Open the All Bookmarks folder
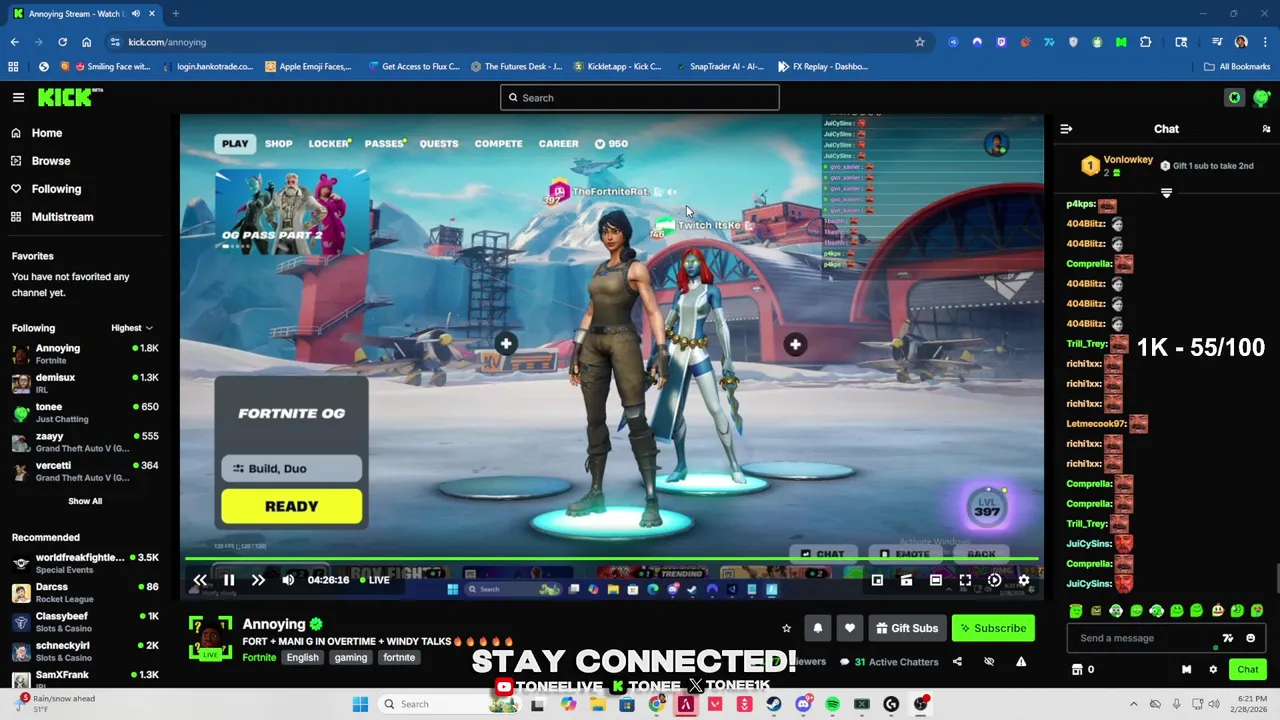The height and width of the screenshot is (720, 1280). [1237, 67]
